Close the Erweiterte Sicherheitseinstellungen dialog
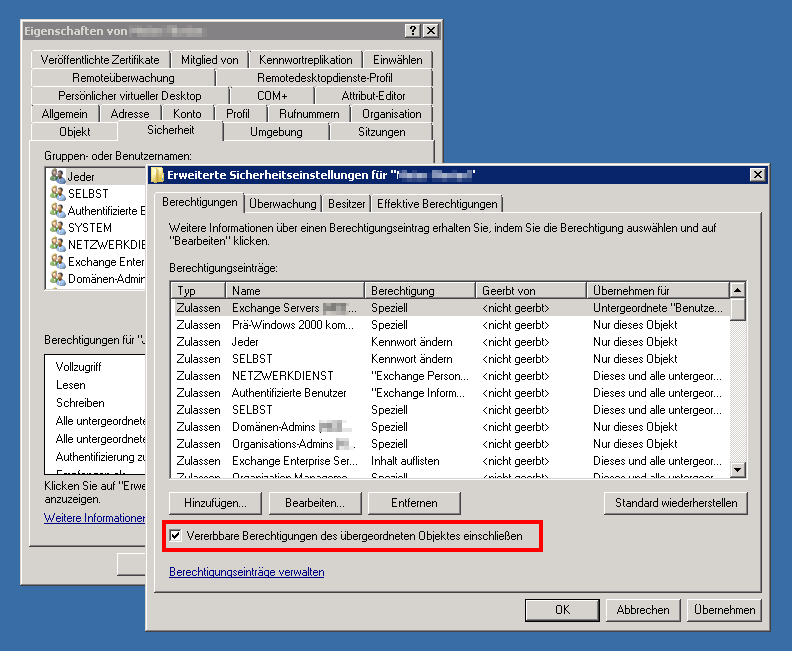 (758, 175)
